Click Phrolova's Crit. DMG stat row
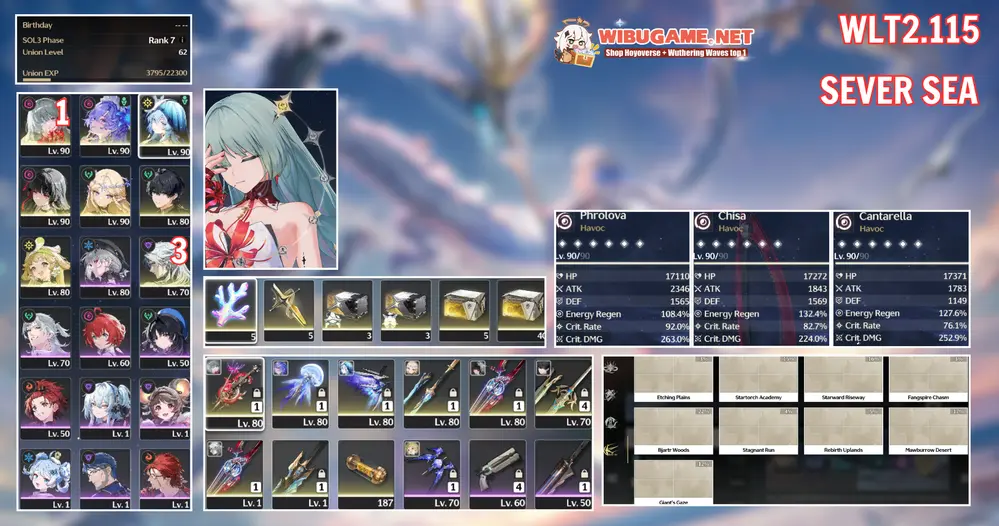 click(622, 339)
